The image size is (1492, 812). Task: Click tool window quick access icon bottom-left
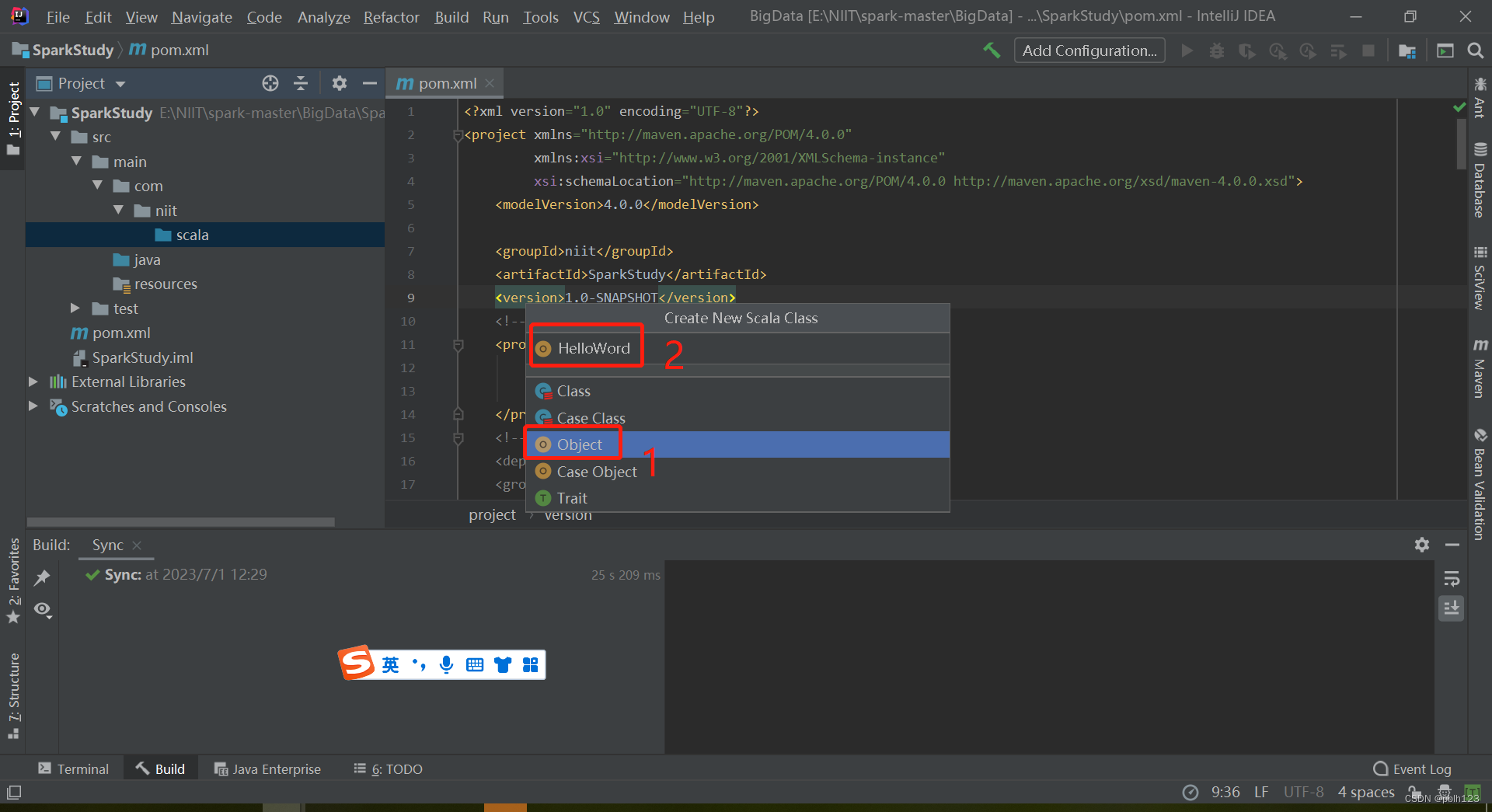pyautogui.click(x=14, y=793)
